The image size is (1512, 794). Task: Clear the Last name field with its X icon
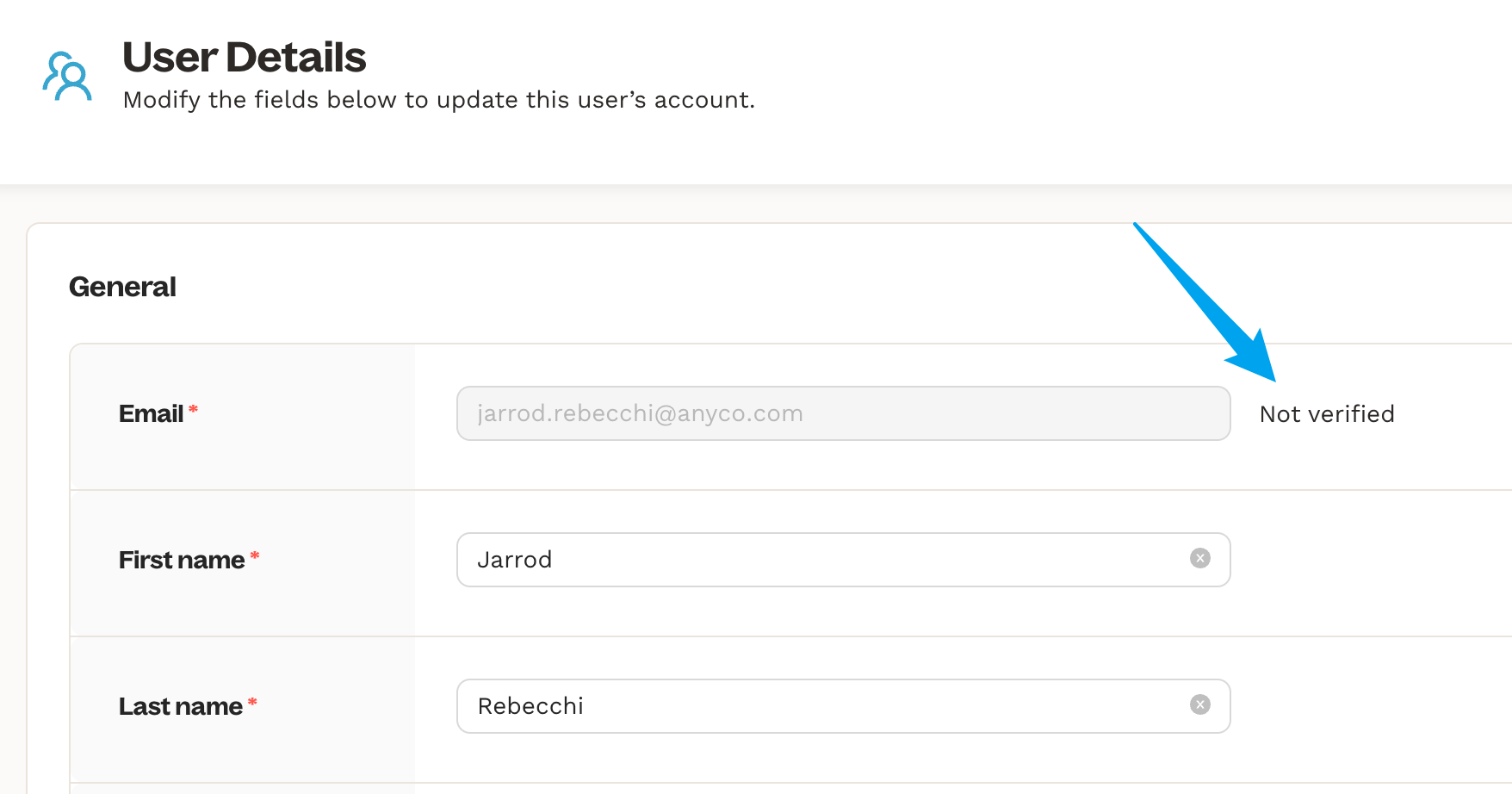(1199, 704)
